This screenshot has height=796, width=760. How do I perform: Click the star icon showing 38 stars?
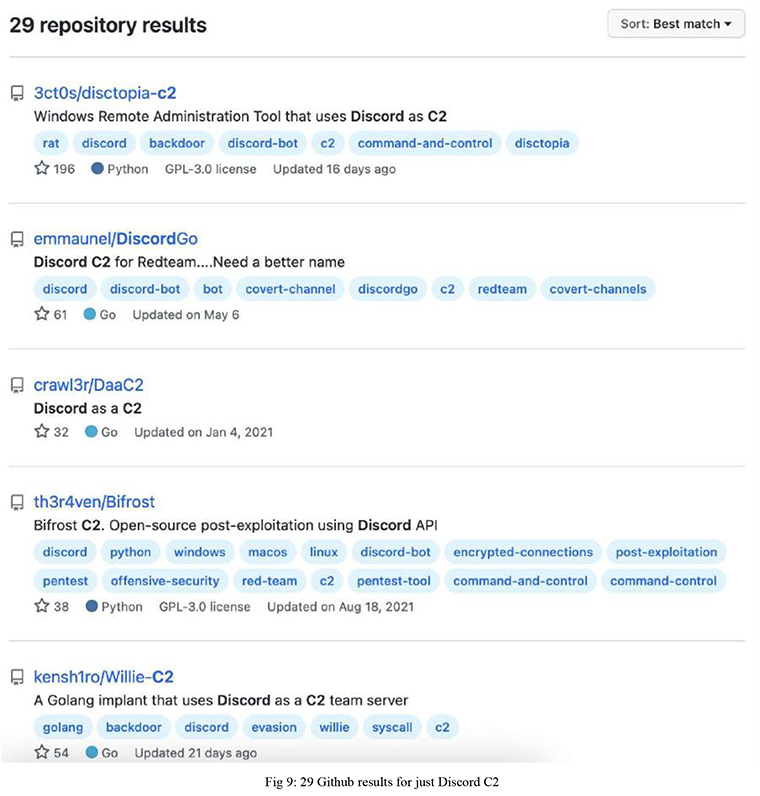pyautogui.click(x=42, y=606)
